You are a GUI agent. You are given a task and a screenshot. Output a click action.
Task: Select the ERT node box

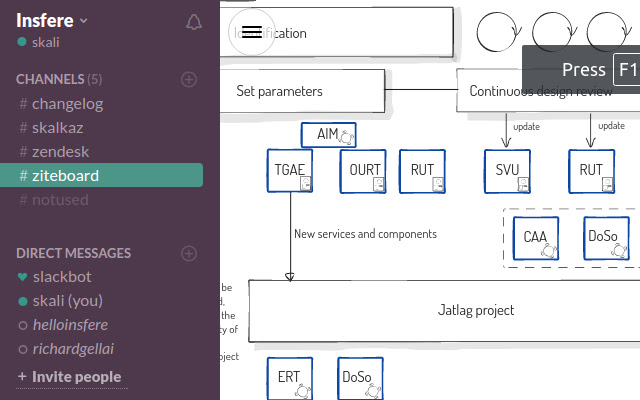290,378
